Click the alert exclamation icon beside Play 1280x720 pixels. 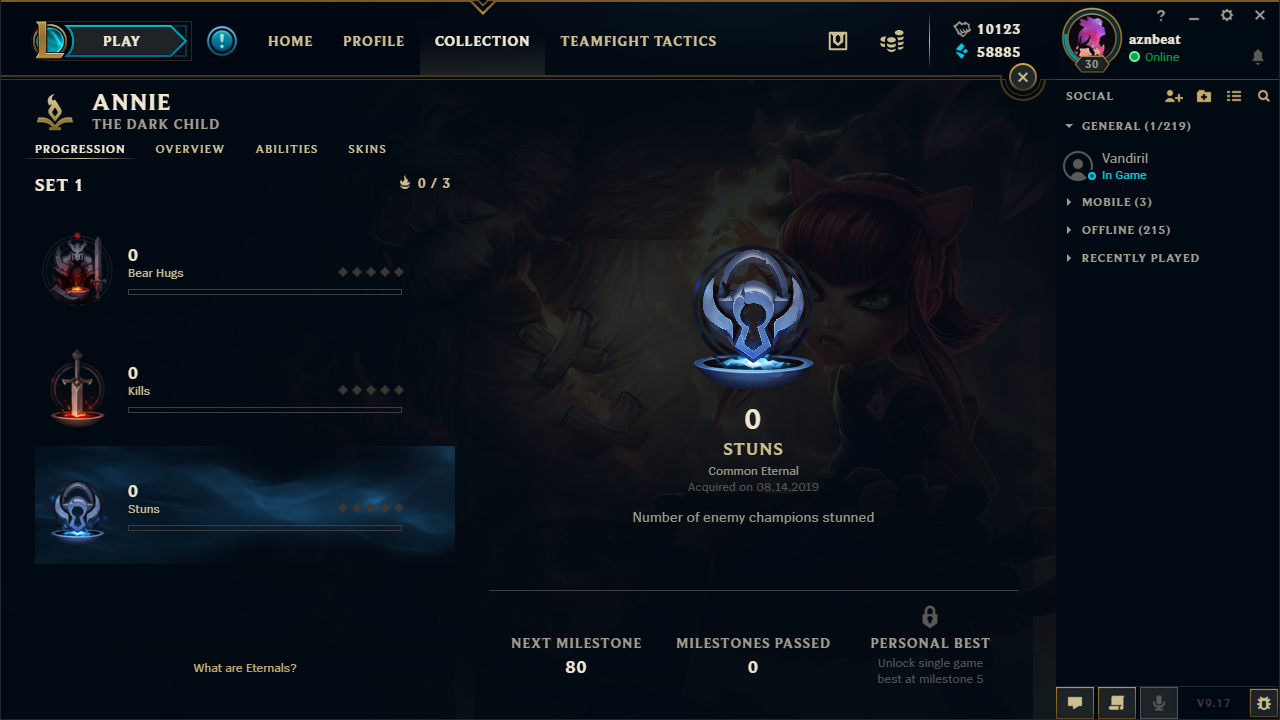[222, 41]
